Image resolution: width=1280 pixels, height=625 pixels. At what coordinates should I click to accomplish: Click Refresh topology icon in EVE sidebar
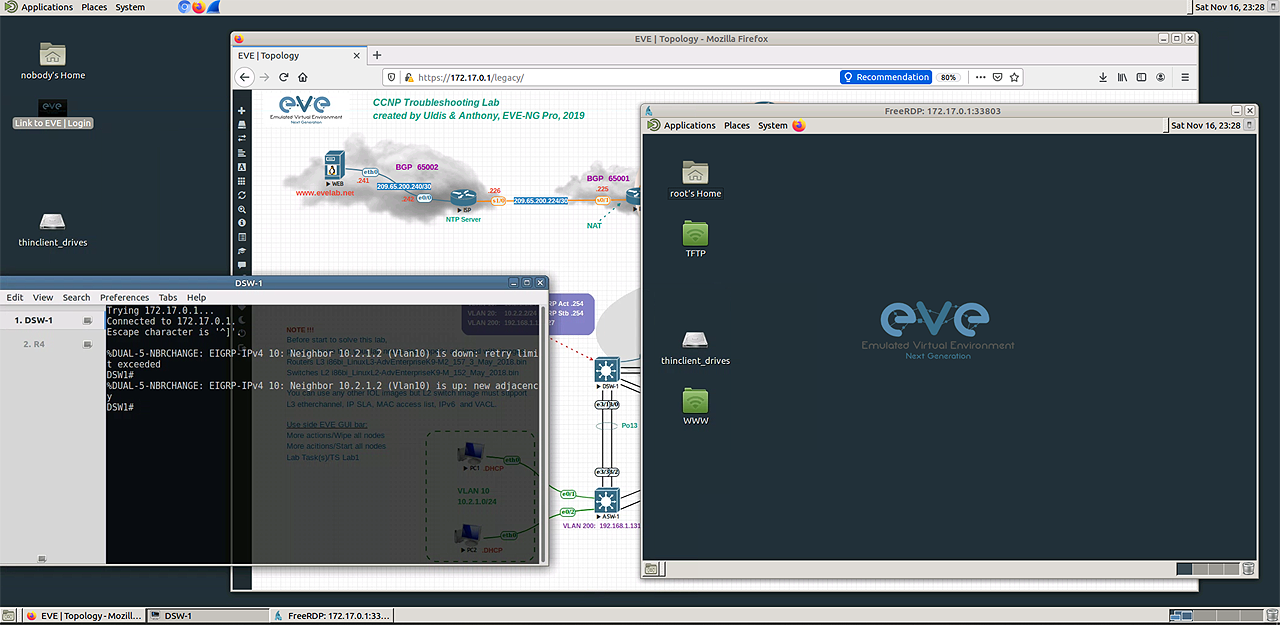click(242, 195)
